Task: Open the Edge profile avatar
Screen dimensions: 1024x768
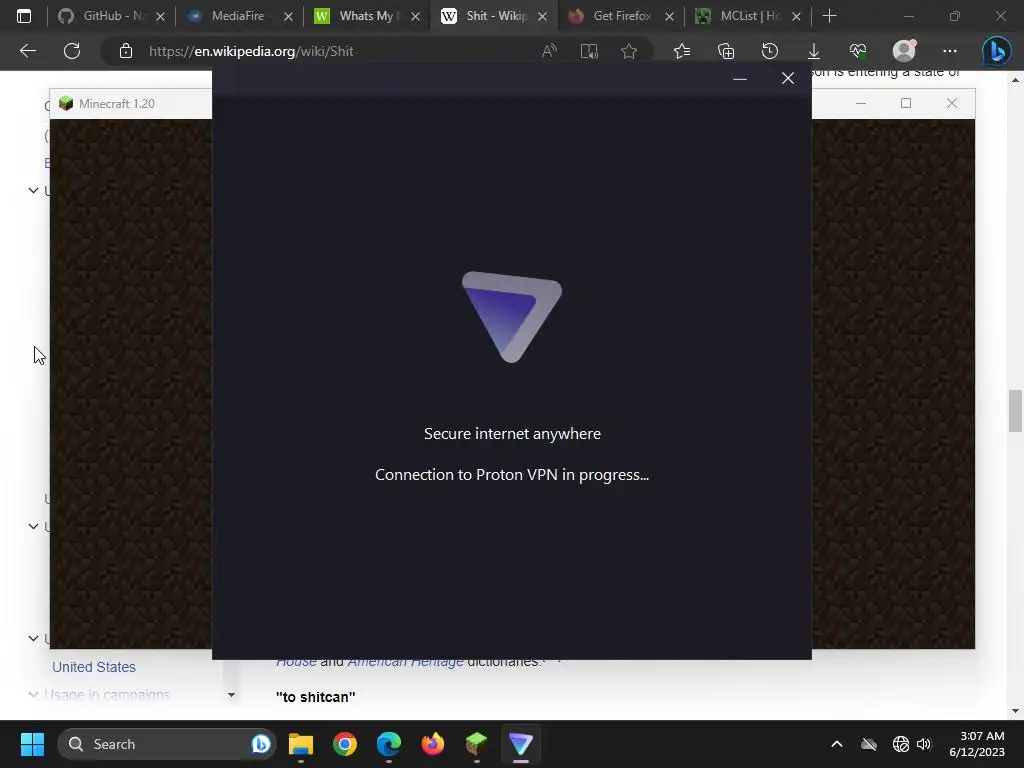Action: click(904, 50)
